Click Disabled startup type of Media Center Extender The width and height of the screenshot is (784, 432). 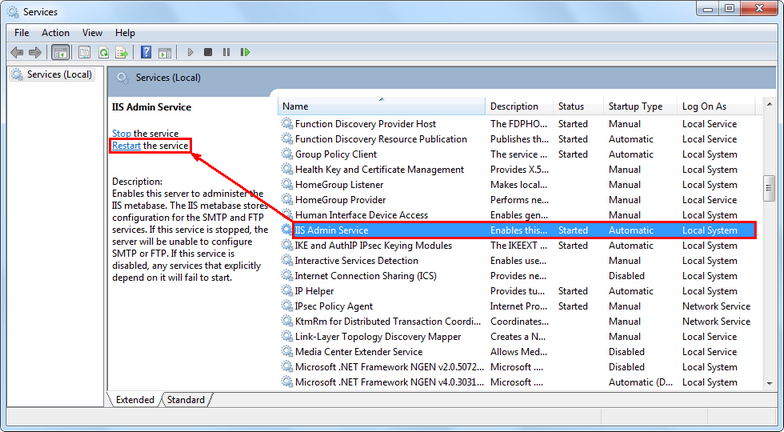click(626, 352)
